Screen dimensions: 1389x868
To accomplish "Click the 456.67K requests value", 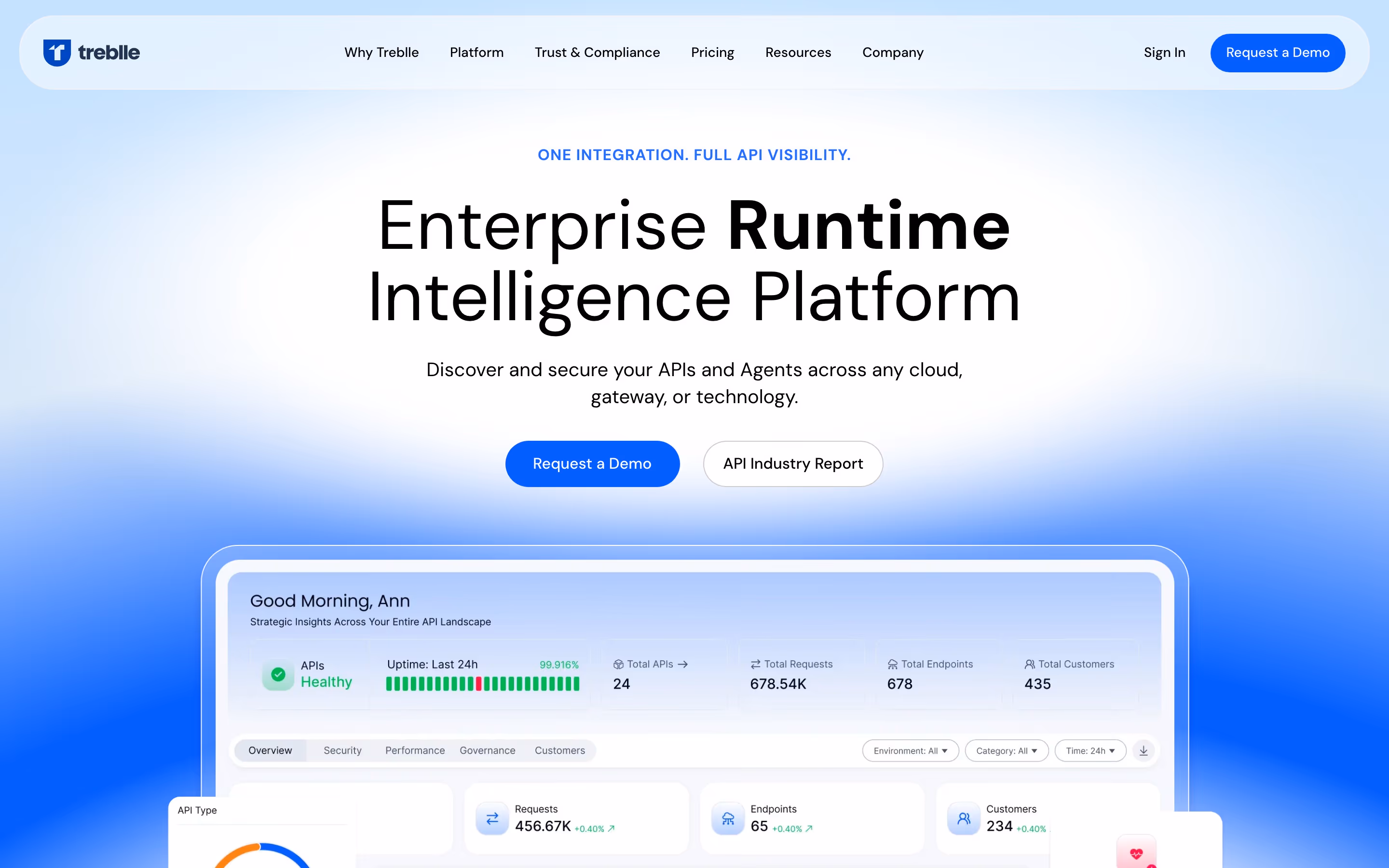I will (543, 826).
